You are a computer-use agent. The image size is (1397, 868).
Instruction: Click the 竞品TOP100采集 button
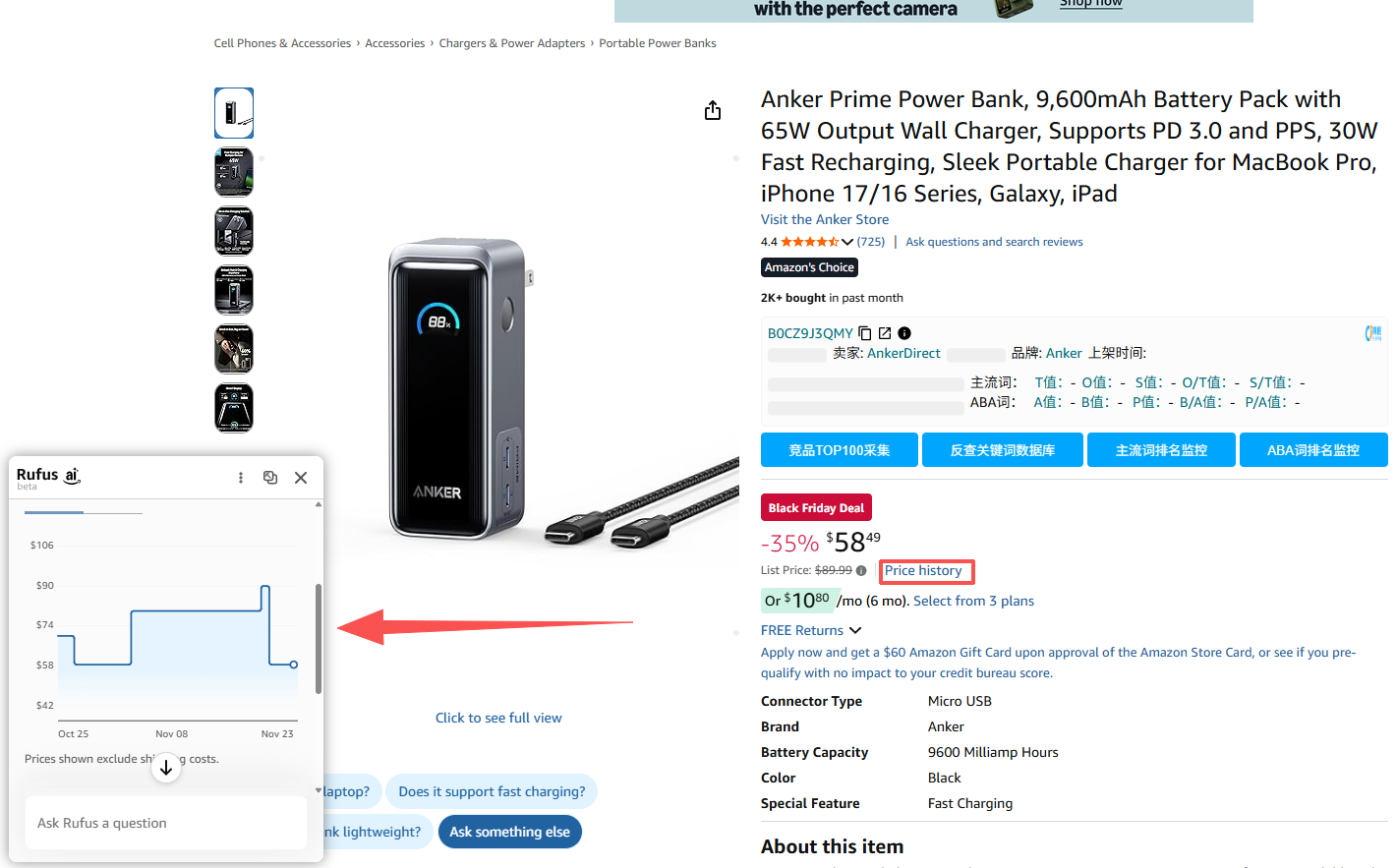pos(839,450)
